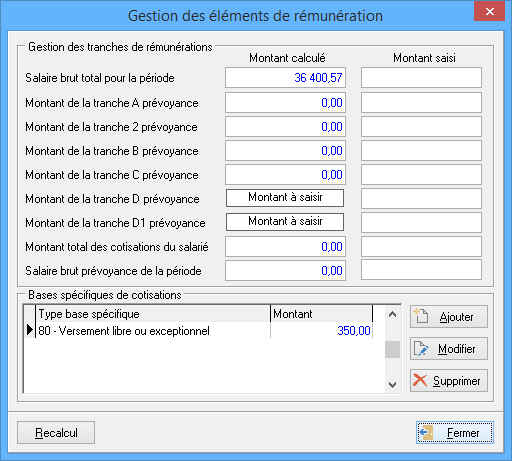This screenshot has width=512, height=461.
Task: Click the Modifier pencil edit icon
Action: pyautogui.click(x=421, y=349)
